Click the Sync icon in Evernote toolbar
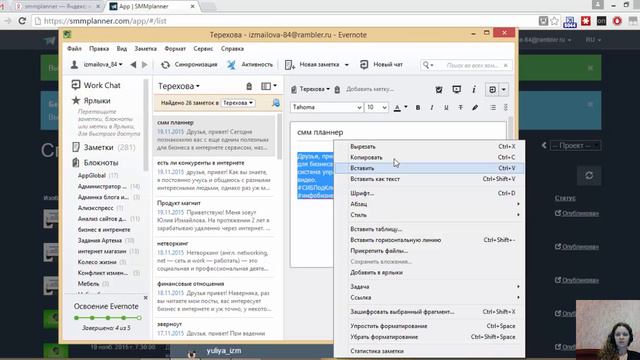 coord(165,64)
